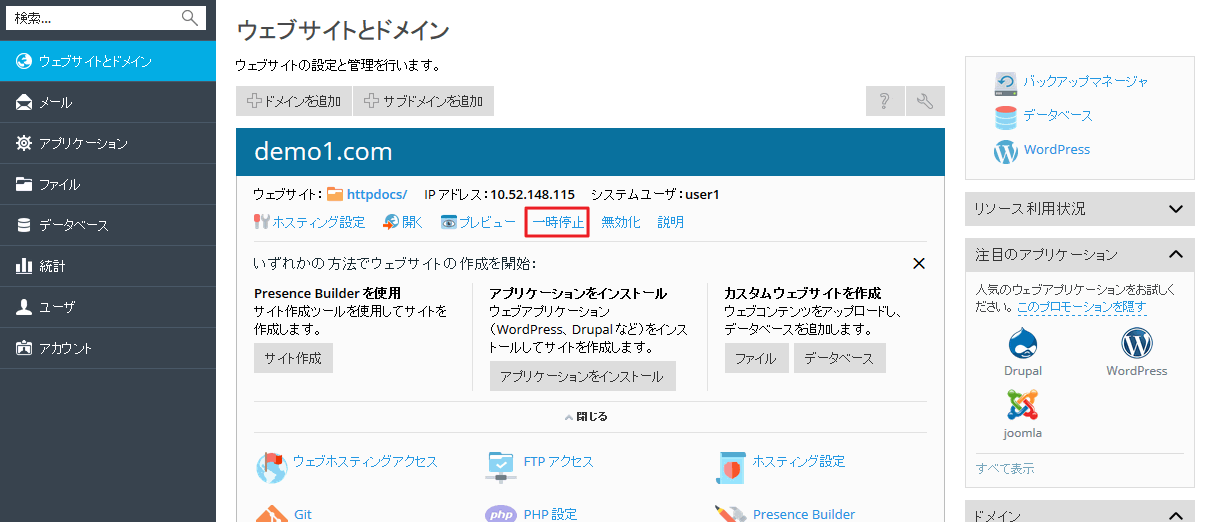Click the ドメインを追加 button
This screenshot has width=1210, height=522.
click(294, 101)
